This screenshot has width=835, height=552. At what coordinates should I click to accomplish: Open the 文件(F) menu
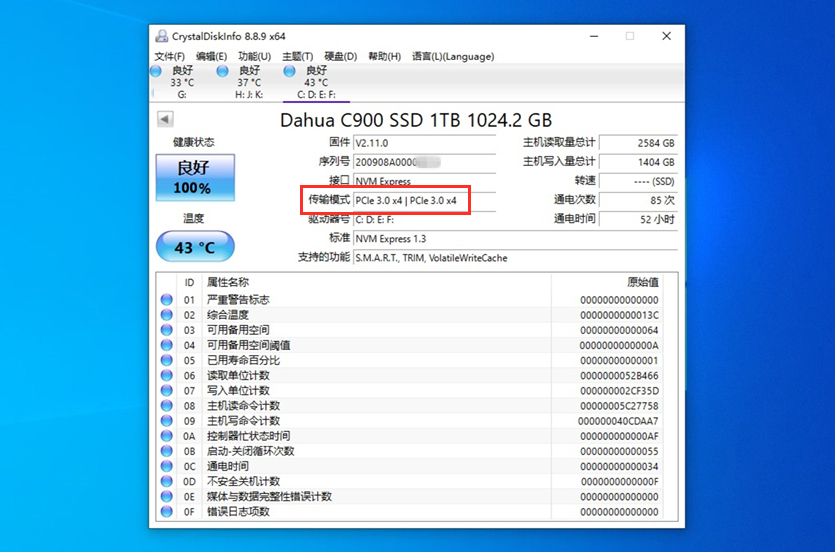[170, 56]
